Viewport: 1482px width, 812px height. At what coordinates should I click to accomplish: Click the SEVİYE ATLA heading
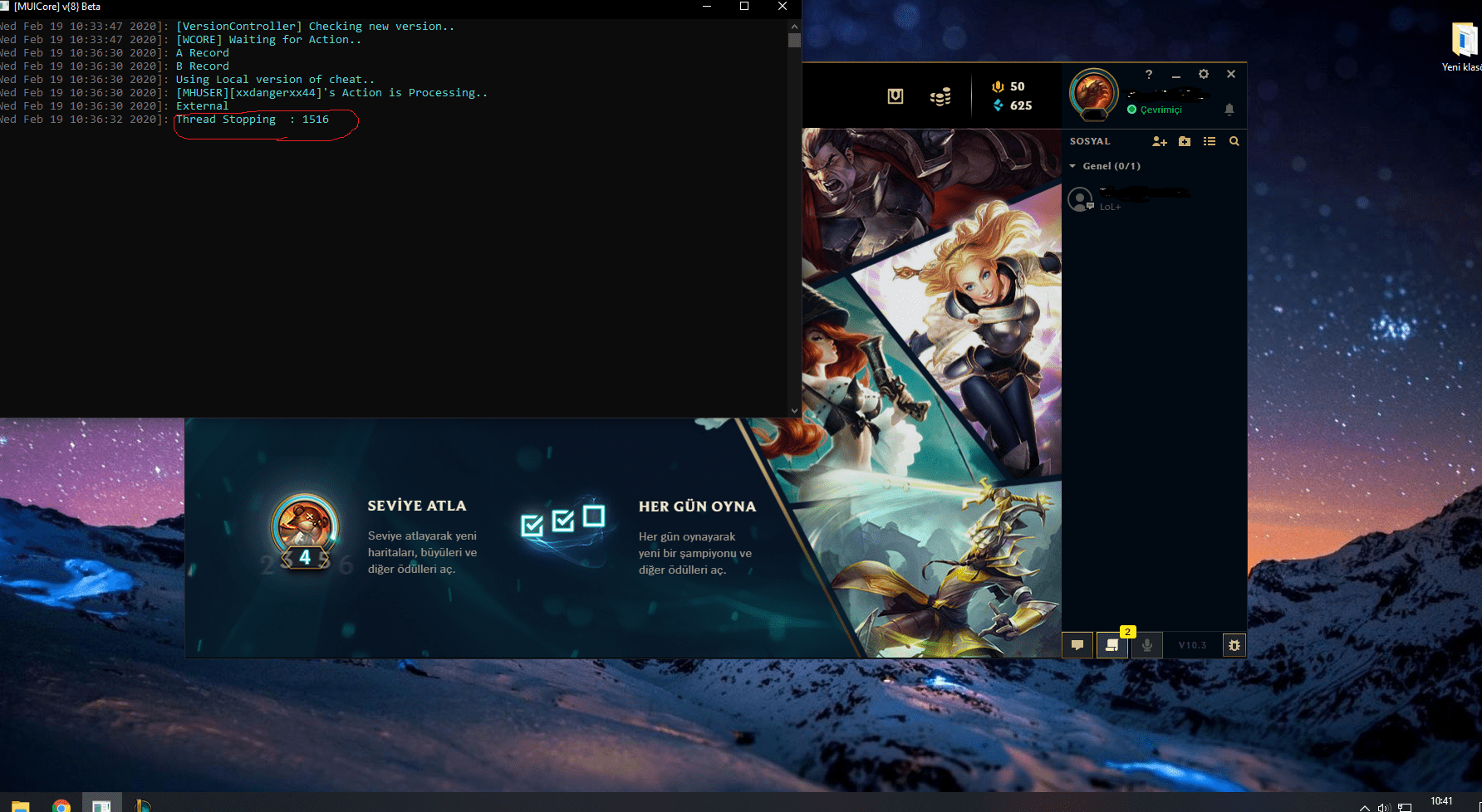coord(417,506)
